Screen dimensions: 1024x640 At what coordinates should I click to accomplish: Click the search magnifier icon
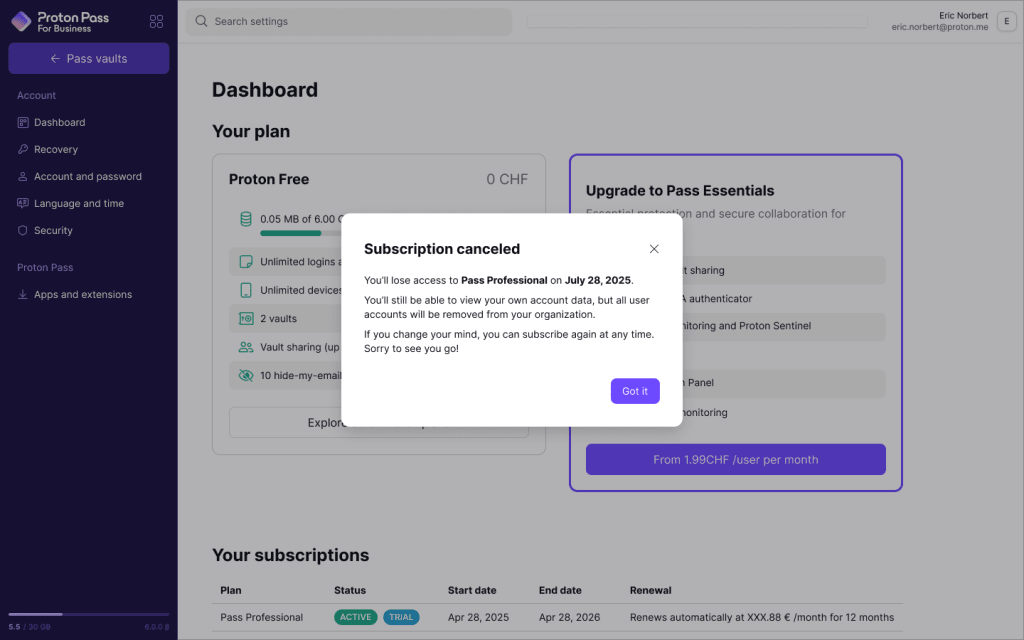(201, 22)
